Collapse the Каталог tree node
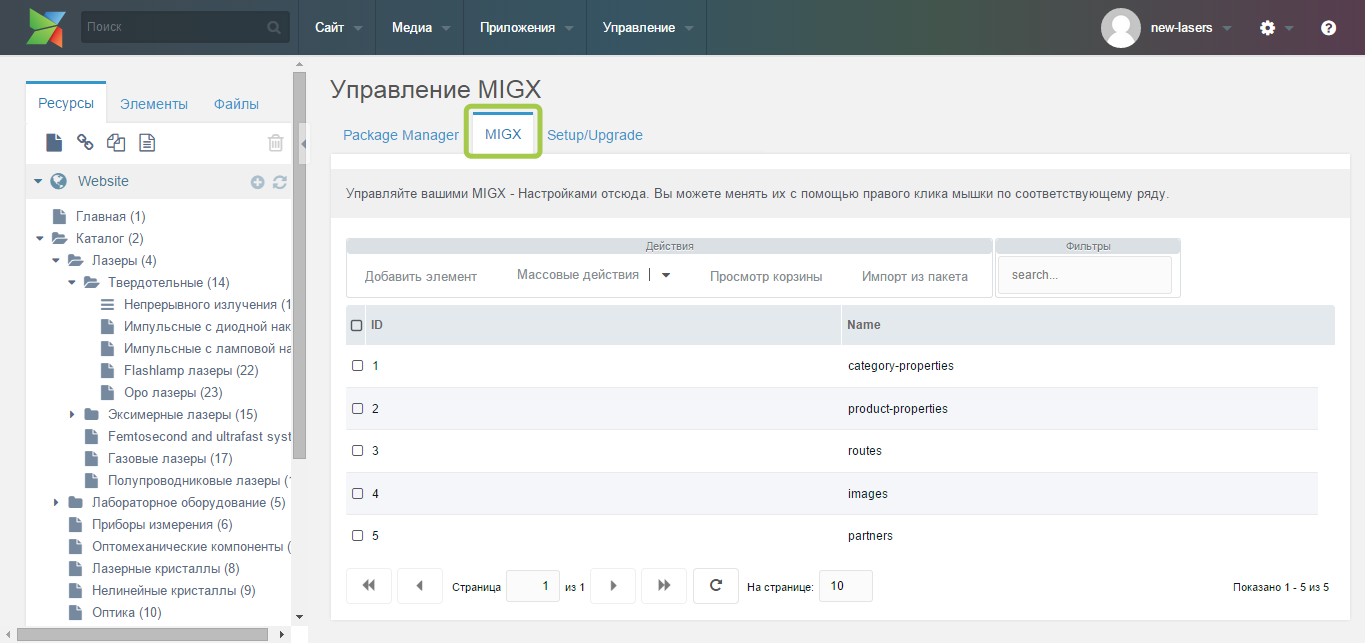This screenshot has width=1365, height=643. [x=40, y=238]
